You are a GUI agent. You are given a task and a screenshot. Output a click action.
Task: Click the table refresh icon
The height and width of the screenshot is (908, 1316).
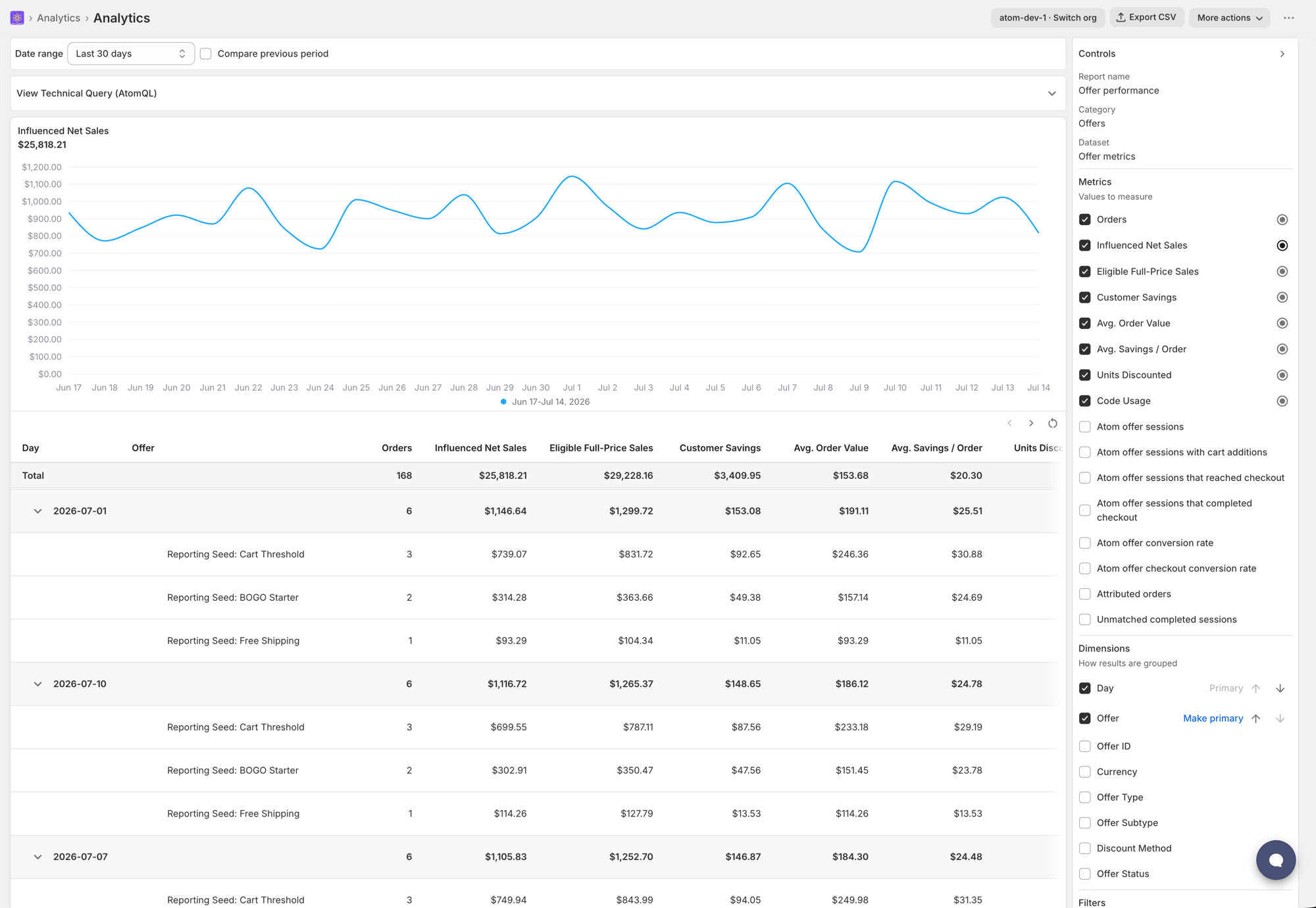coord(1053,423)
